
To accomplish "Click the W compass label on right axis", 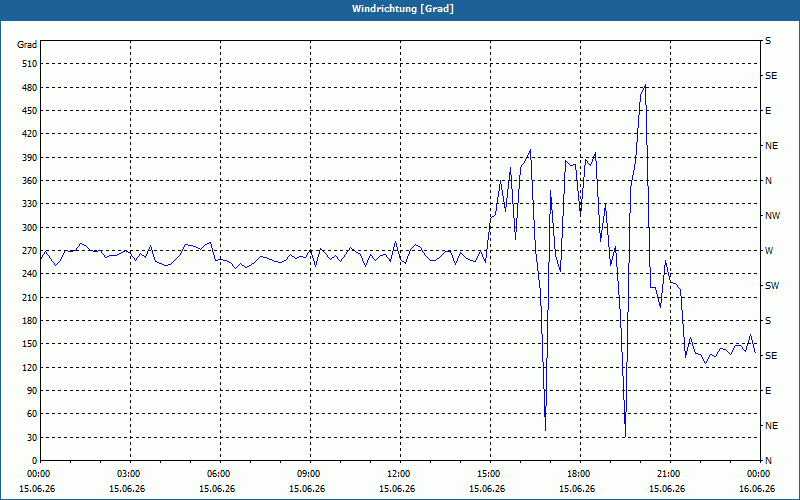I will pos(769,251).
